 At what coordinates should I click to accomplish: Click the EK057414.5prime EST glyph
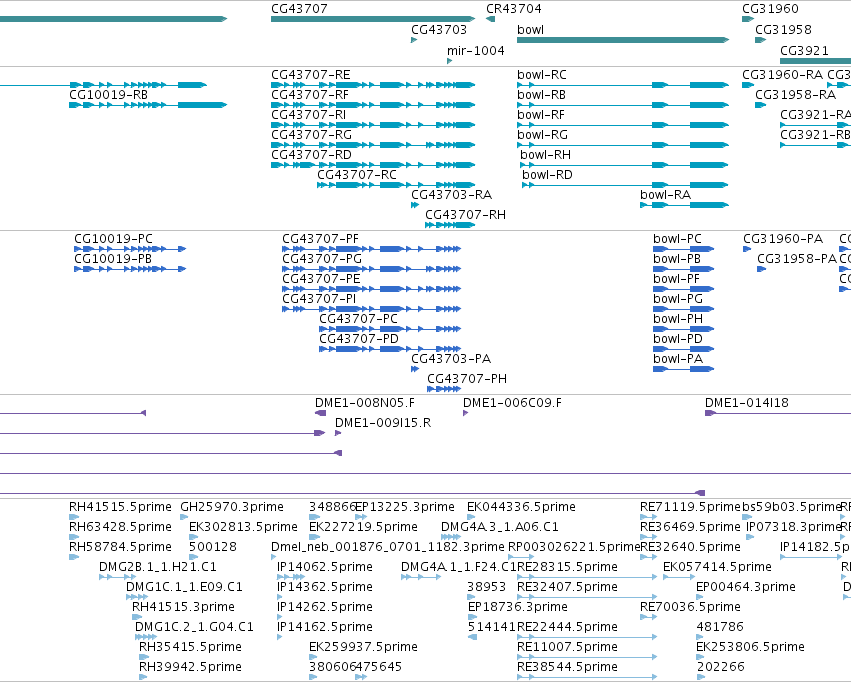(x=679, y=577)
